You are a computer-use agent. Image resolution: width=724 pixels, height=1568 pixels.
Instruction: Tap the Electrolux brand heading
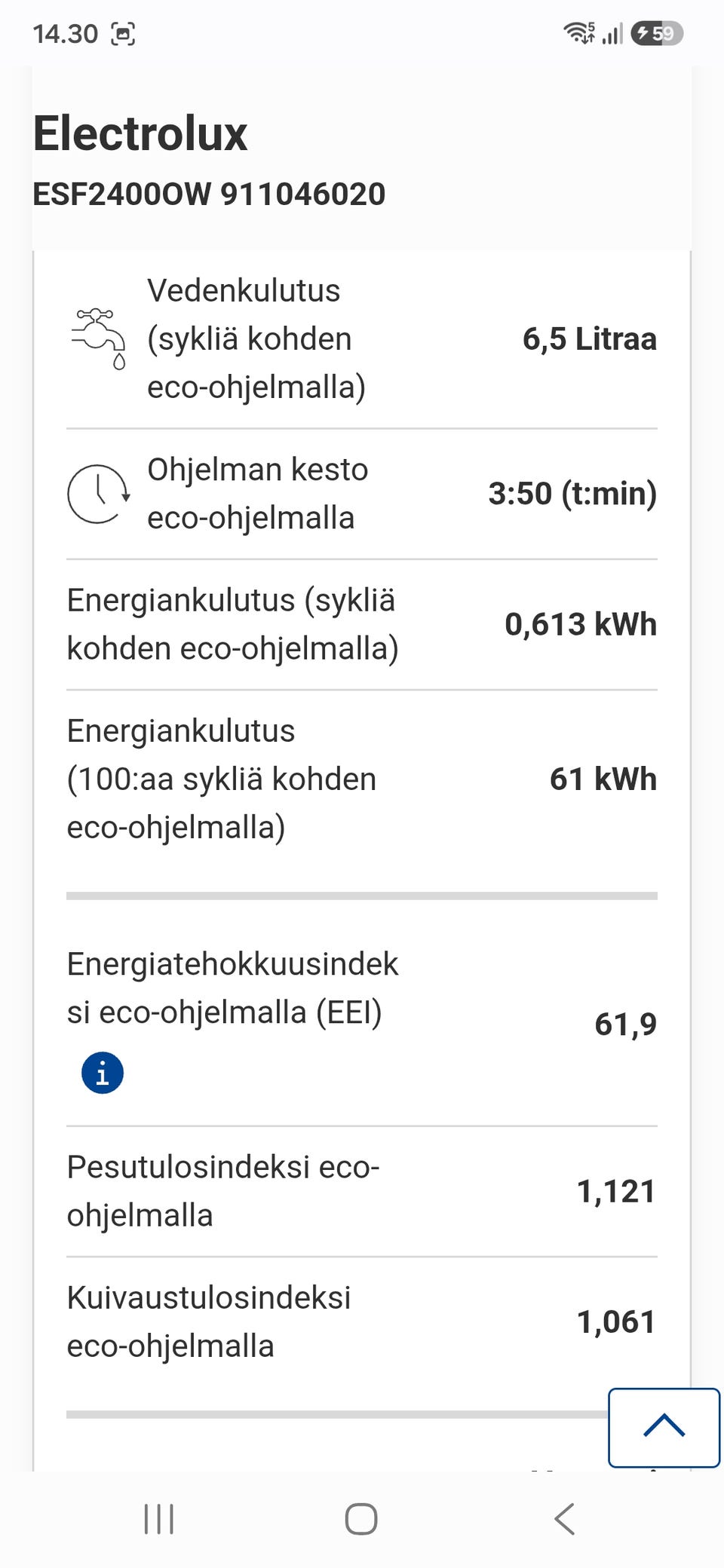140,133
